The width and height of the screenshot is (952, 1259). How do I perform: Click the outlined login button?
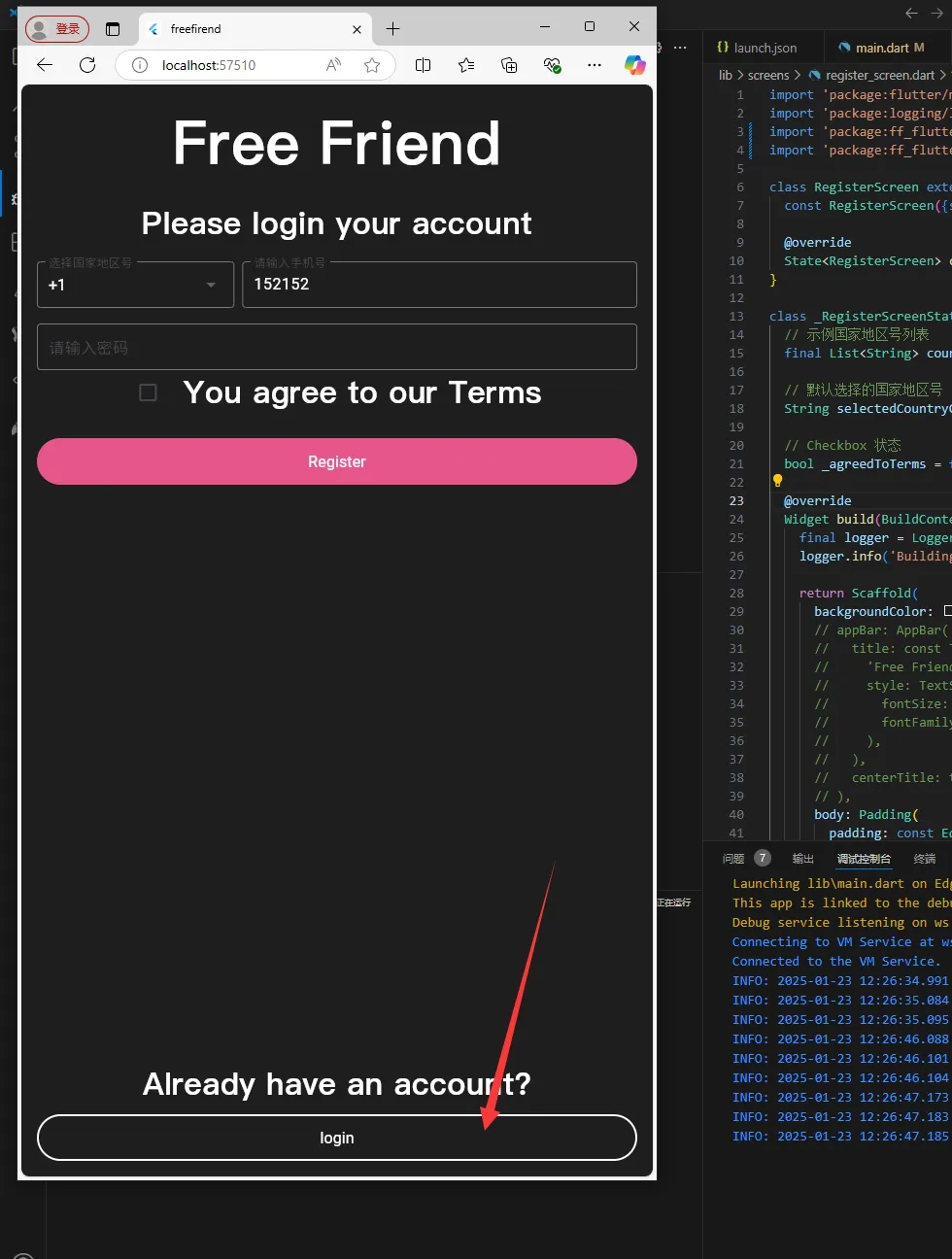[x=336, y=1138]
